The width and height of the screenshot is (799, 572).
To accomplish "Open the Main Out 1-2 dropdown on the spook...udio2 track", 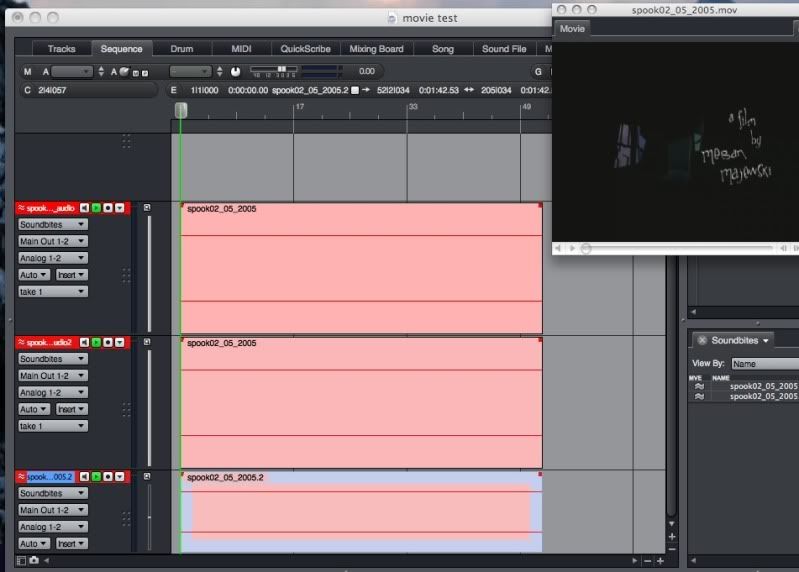I will pyautogui.click(x=52, y=376).
